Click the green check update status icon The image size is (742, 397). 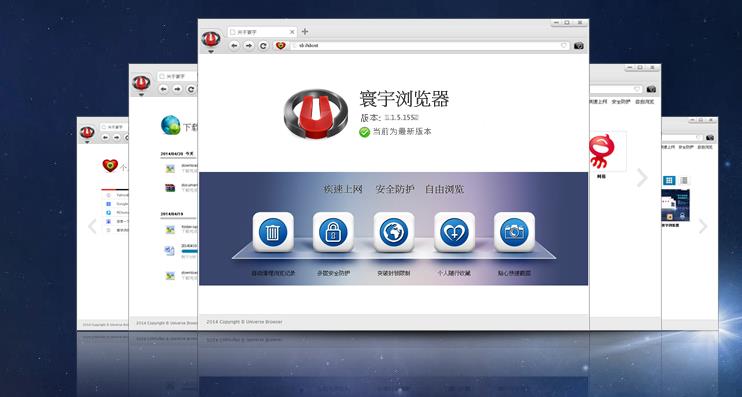click(x=364, y=132)
